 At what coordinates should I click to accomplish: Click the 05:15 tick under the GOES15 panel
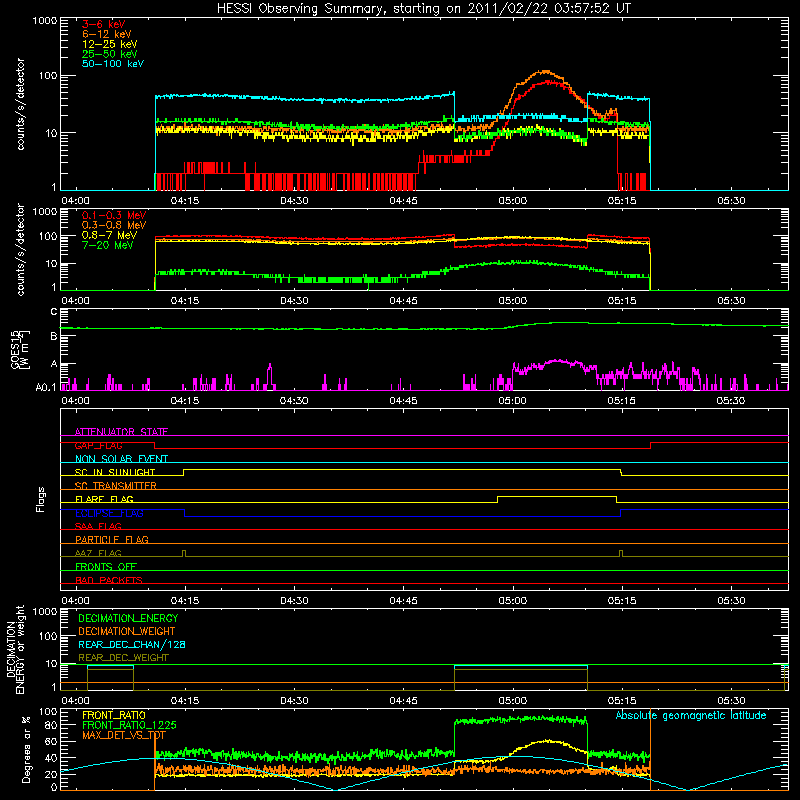click(x=621, y=401)
